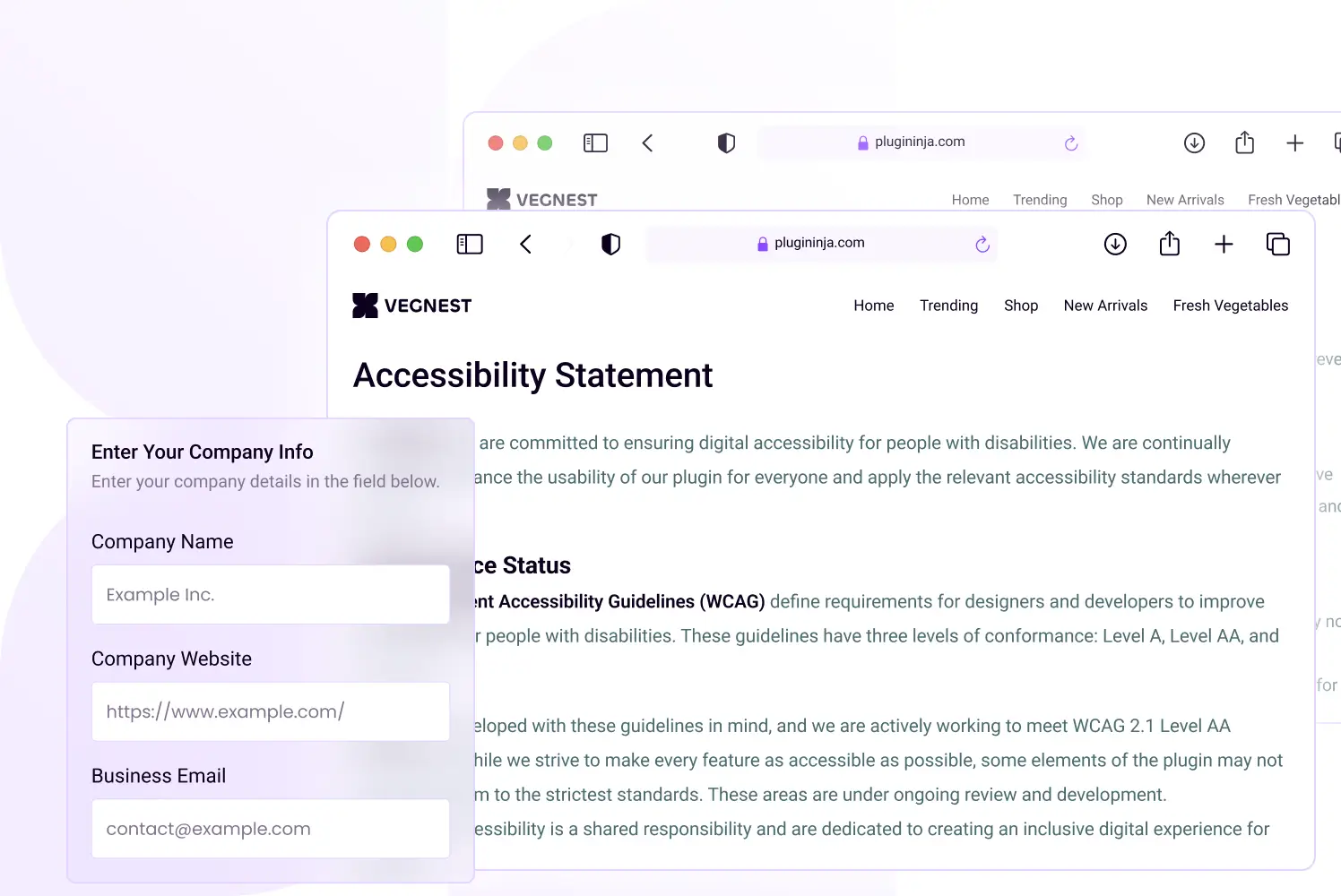Click the Accessibility Statement heading
1341x896 pixels.
(x=532, y=375)
